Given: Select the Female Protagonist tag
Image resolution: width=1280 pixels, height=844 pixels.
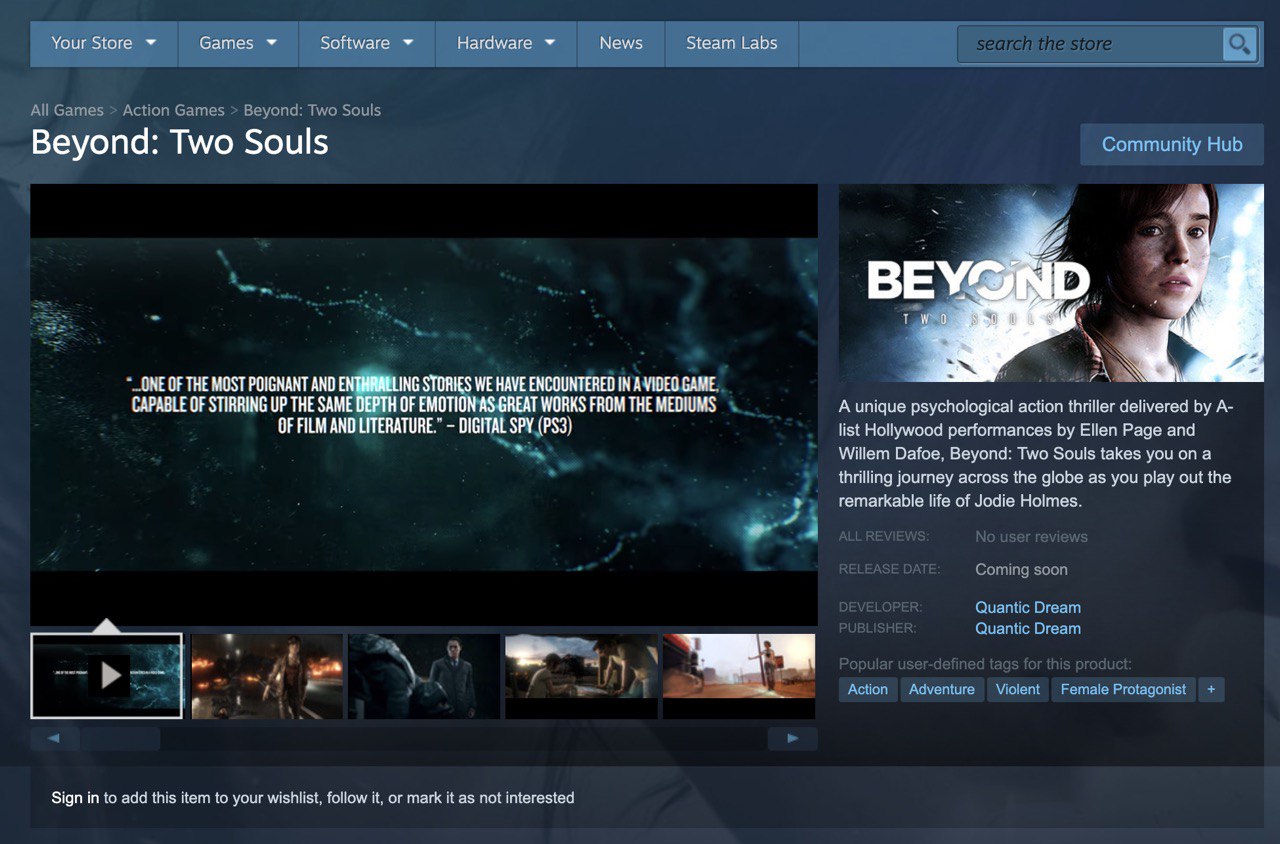Looking at the screenshot, I should [x=1123, y=689].
